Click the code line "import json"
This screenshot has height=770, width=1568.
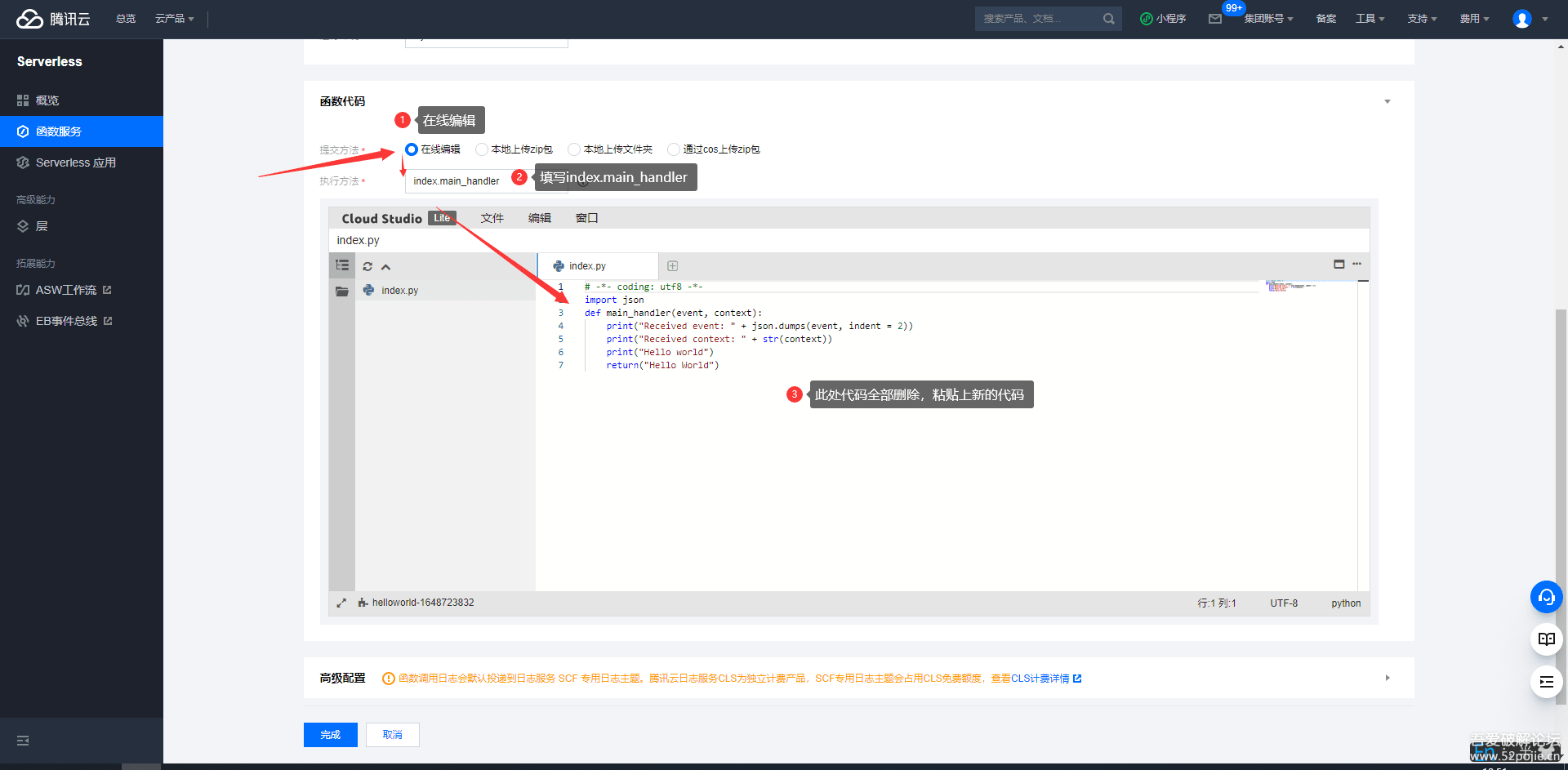point(614,300)
